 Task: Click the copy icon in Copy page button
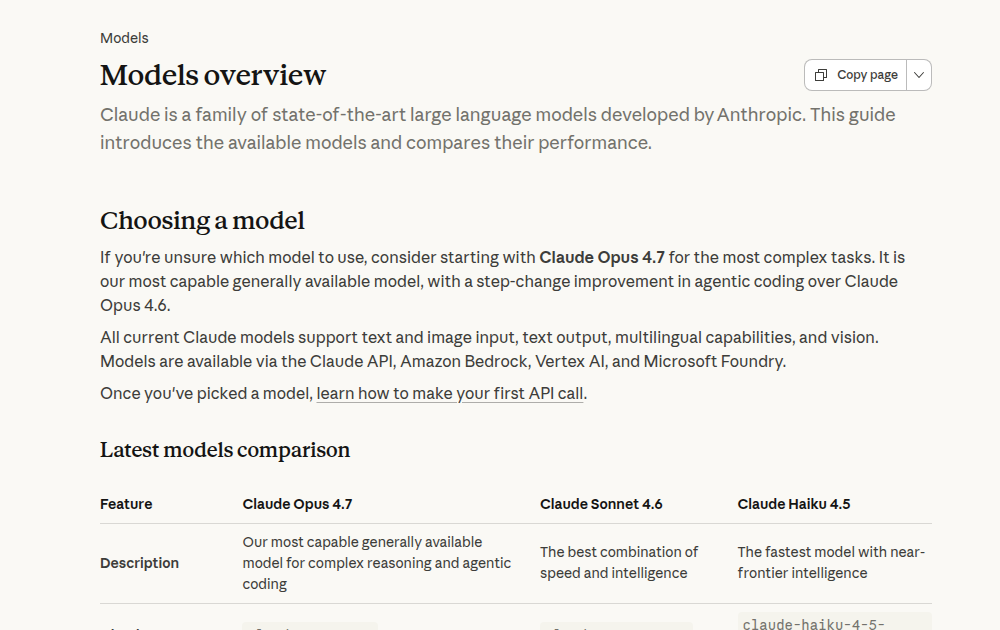click(x=821, y=75)
